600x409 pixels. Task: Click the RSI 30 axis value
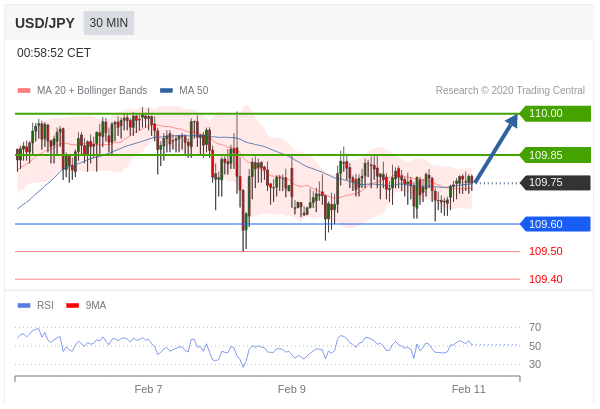(x=535, y=364)
